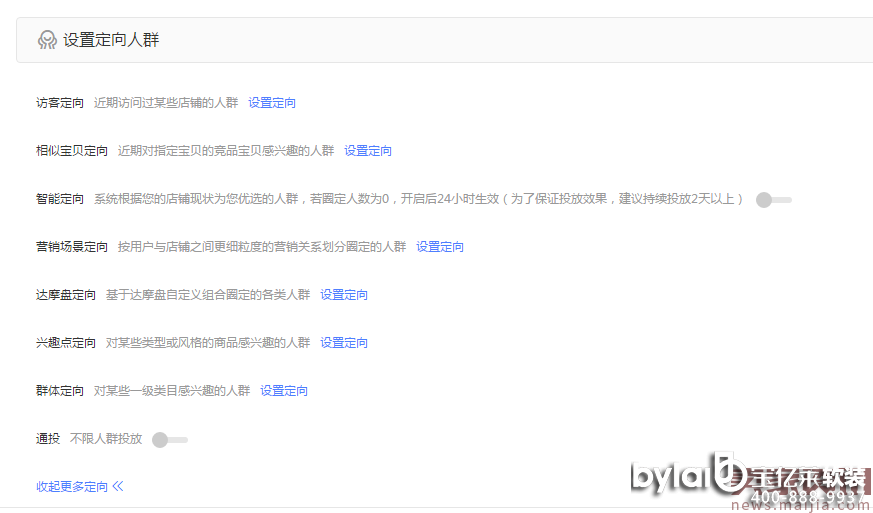
Task: Click the 营销场景定向 label
Action: click(x=72, y=247)
